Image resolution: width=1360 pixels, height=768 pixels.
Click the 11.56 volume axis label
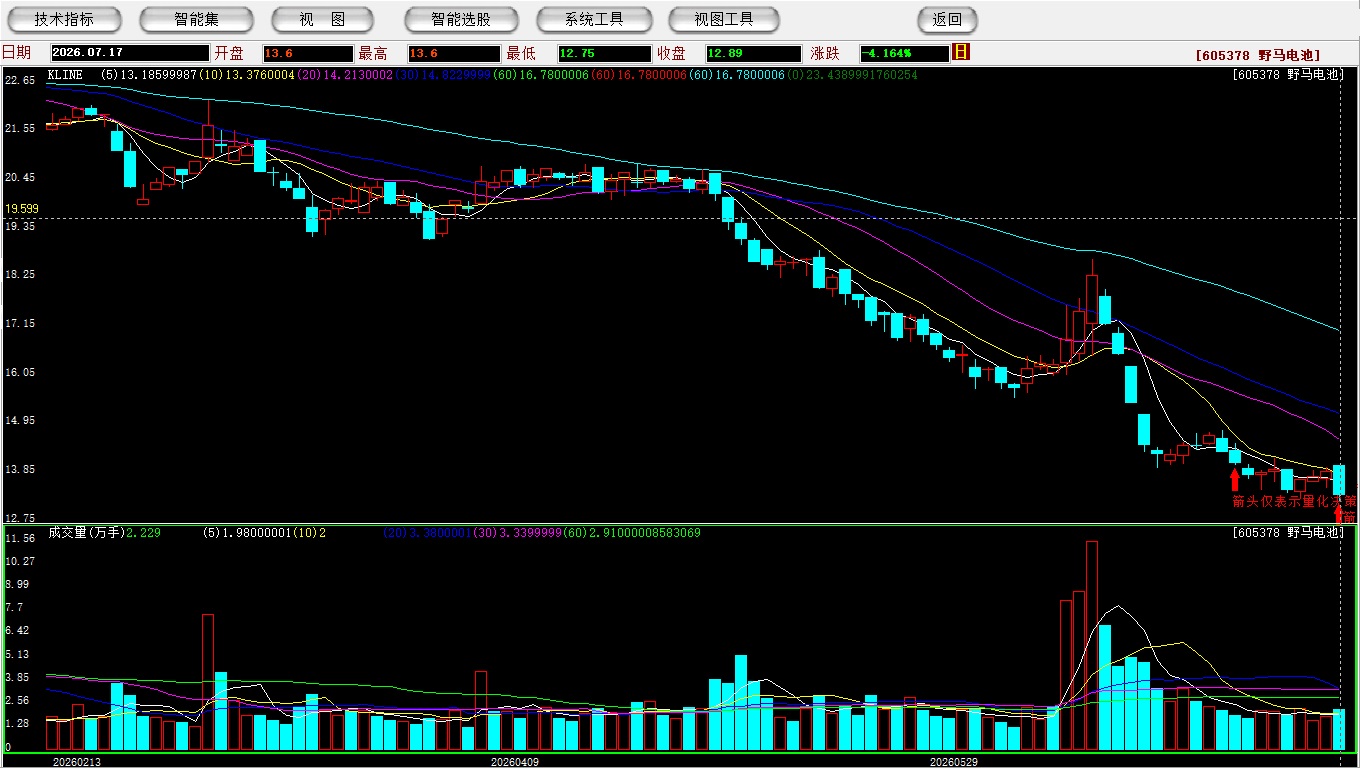(20, 538)
